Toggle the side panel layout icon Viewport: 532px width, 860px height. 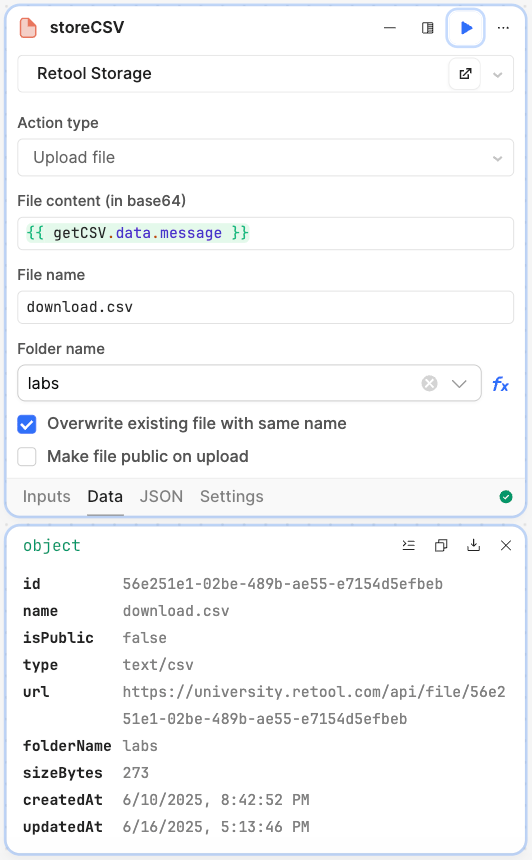[427, 27]
